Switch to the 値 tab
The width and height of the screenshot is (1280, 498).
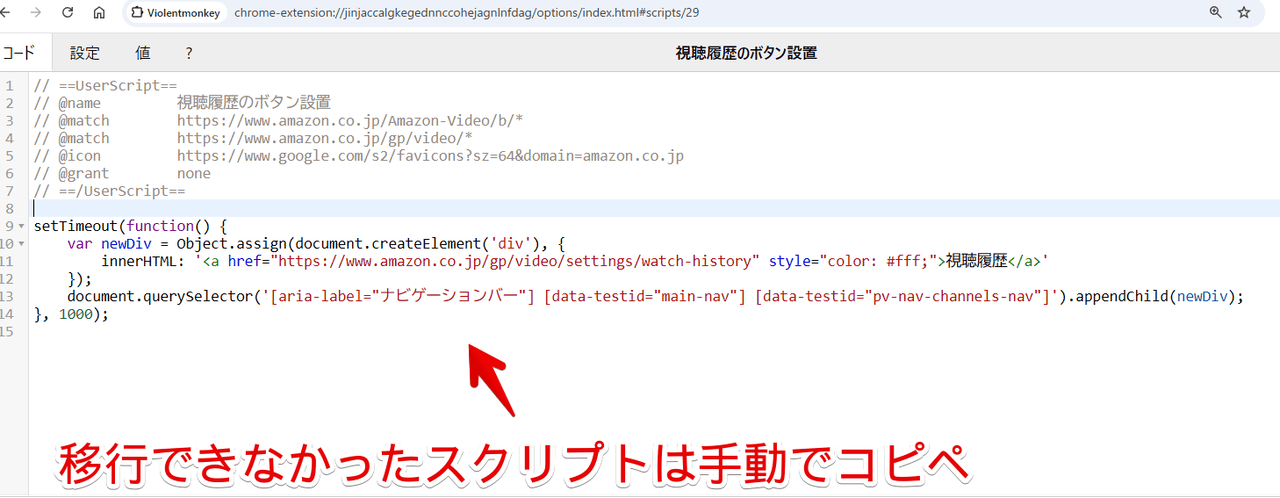tap(143, 53)
